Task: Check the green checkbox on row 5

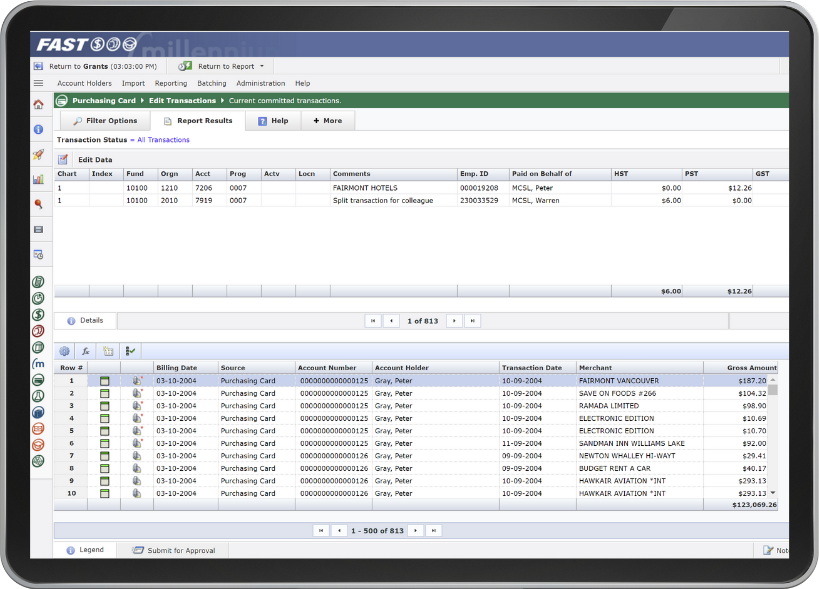Action: point(104,430)
